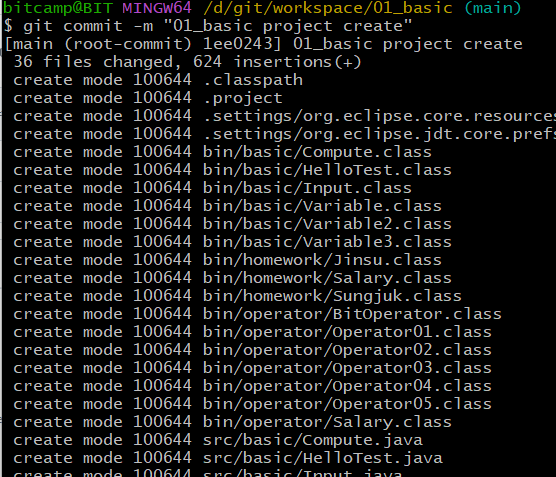Click 'bin/operator/Operator03.class' entry
This screenshot has height=477, width=556.
(x=347, y=368)
